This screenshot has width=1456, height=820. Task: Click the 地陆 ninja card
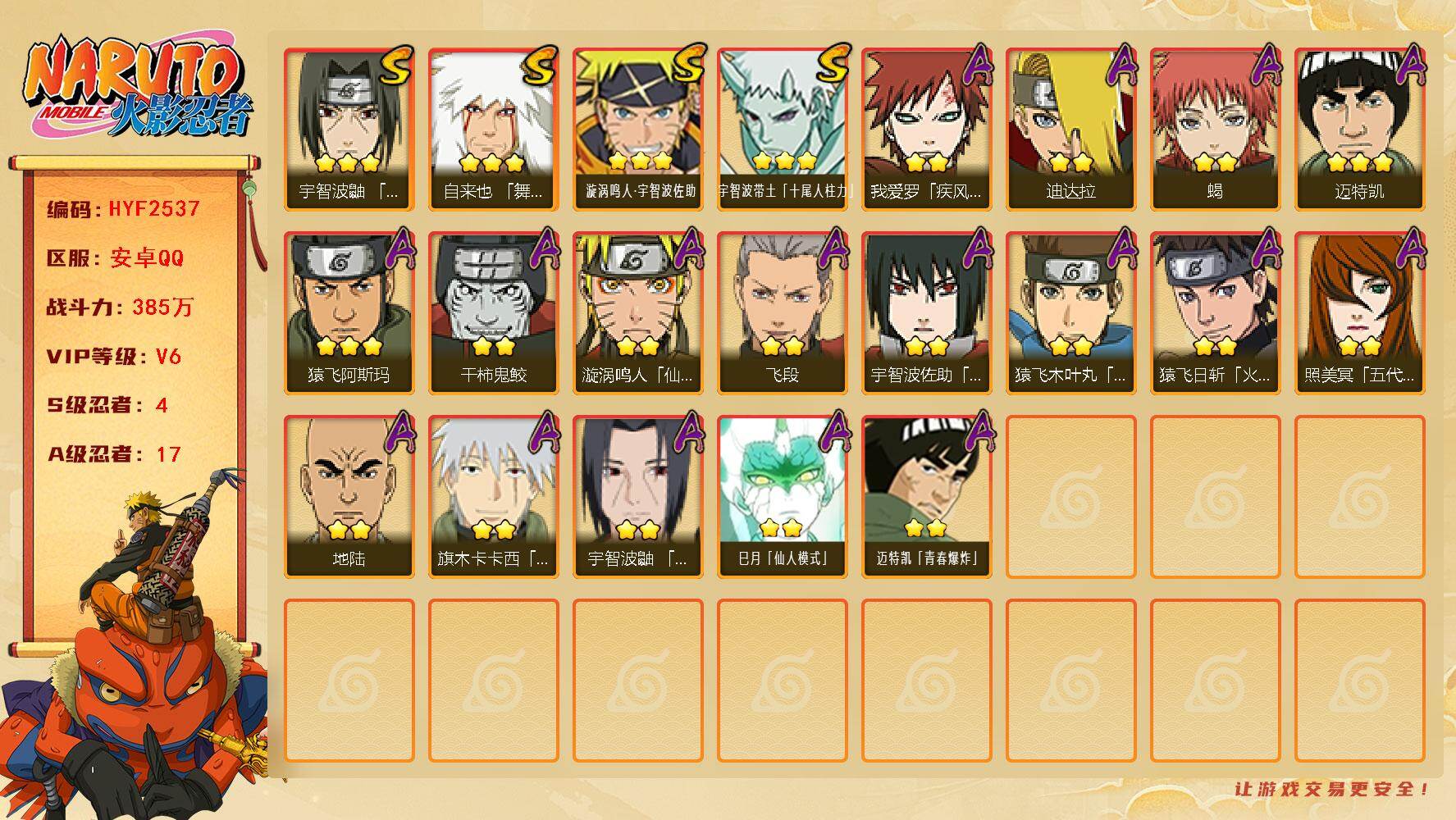349,497
